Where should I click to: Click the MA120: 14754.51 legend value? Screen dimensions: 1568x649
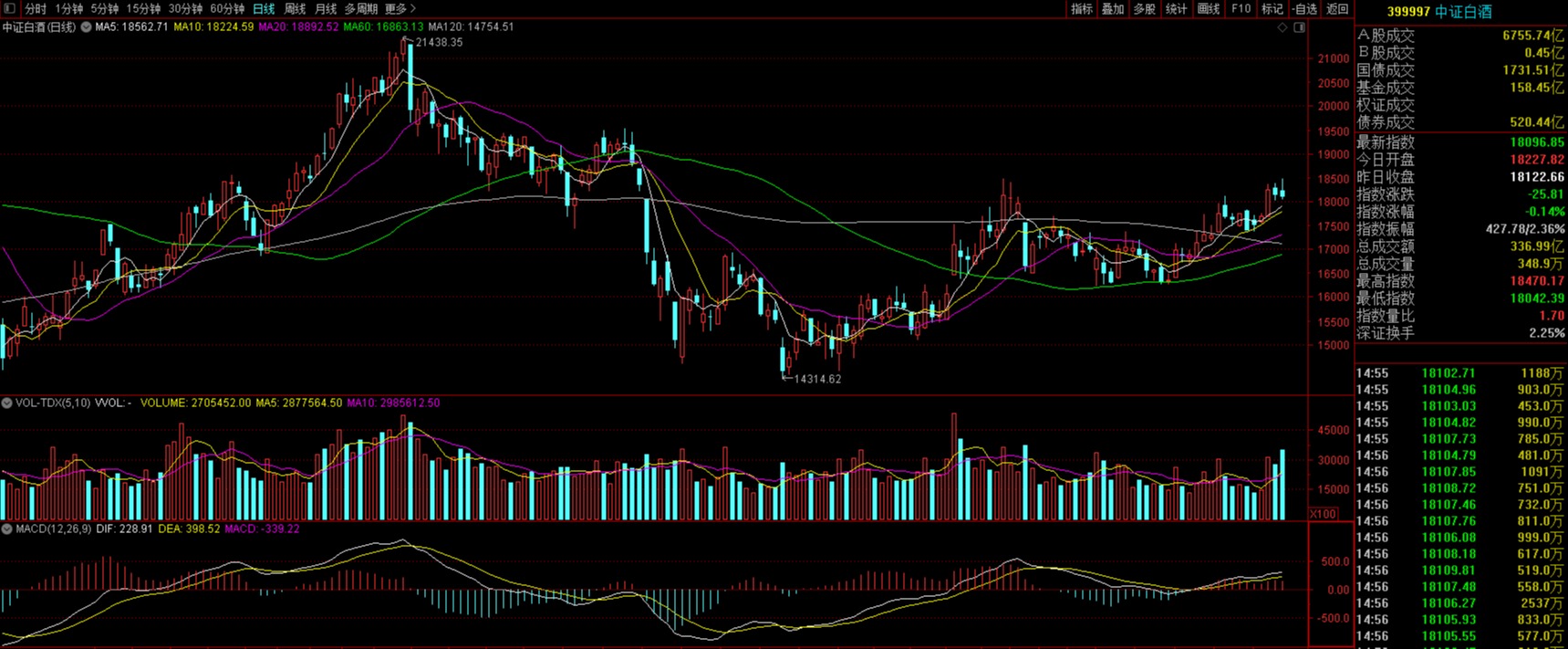[471, 27]
